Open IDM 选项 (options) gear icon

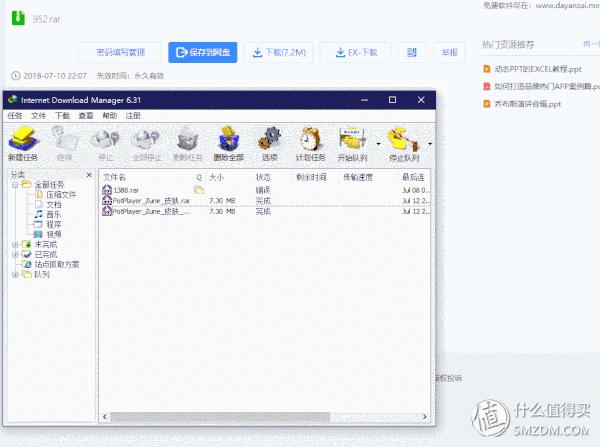click(269, 144)
